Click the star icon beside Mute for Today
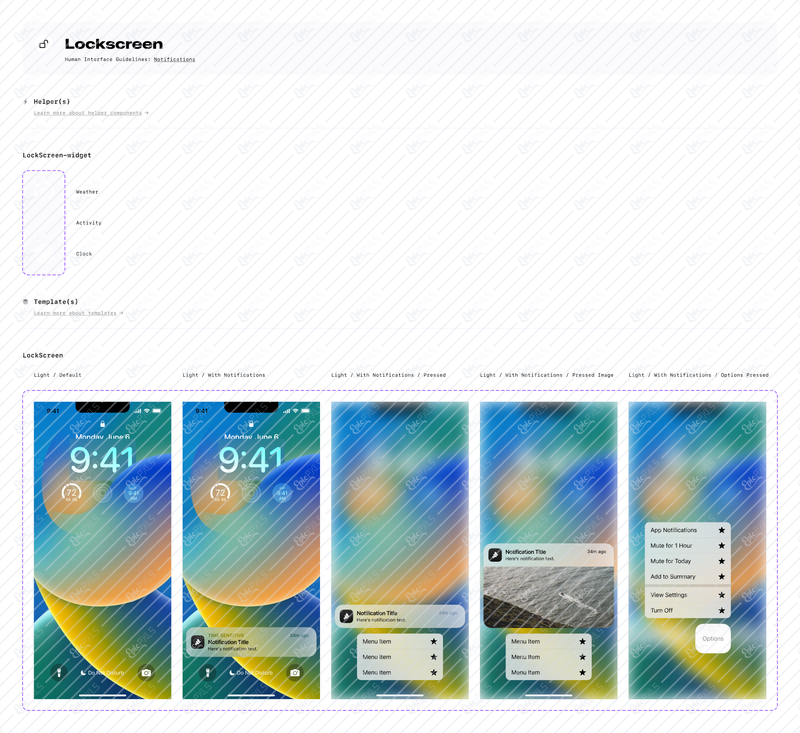 [721, 561]
